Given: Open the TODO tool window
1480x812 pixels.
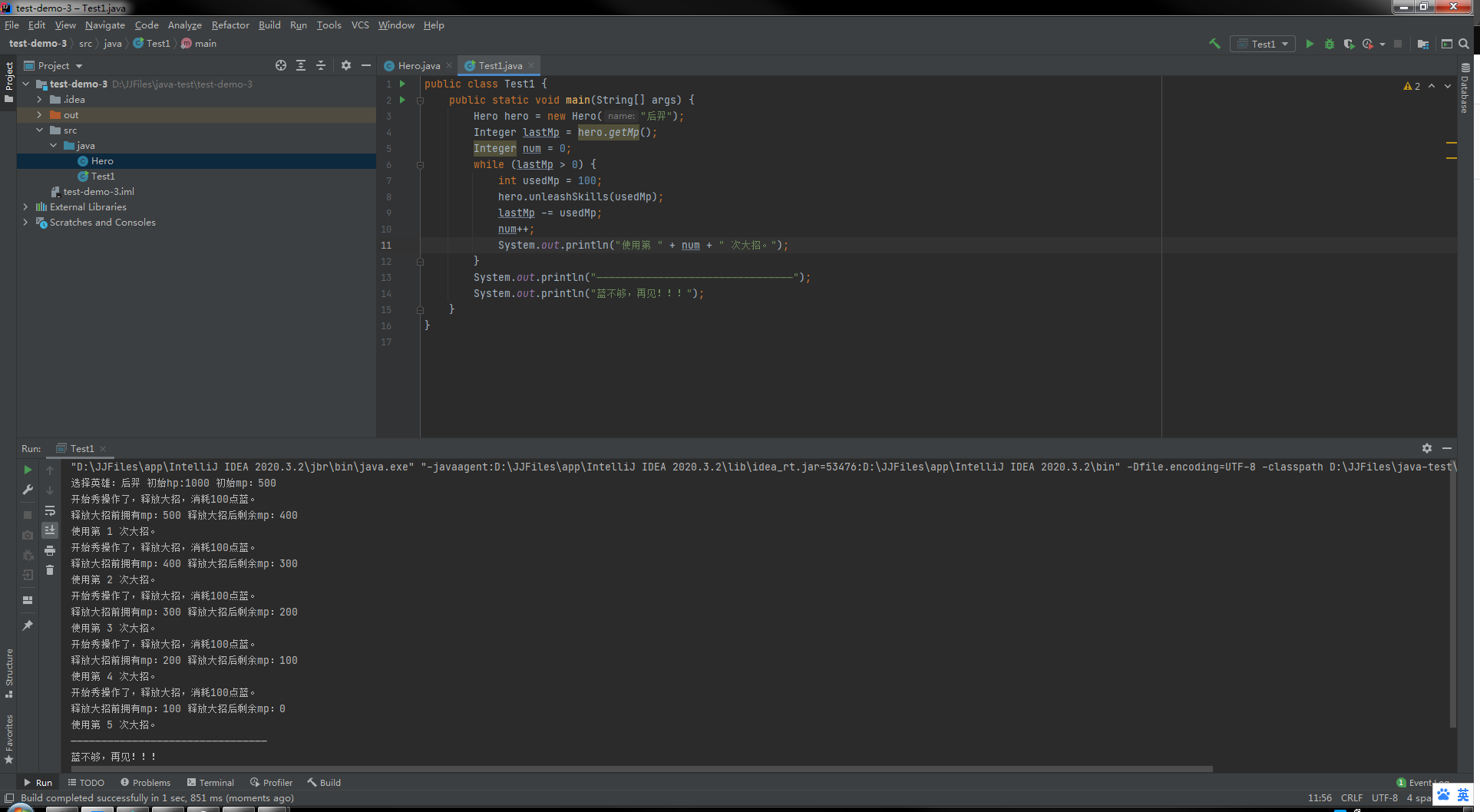Looking at the screenshot, I should [86, 783].
